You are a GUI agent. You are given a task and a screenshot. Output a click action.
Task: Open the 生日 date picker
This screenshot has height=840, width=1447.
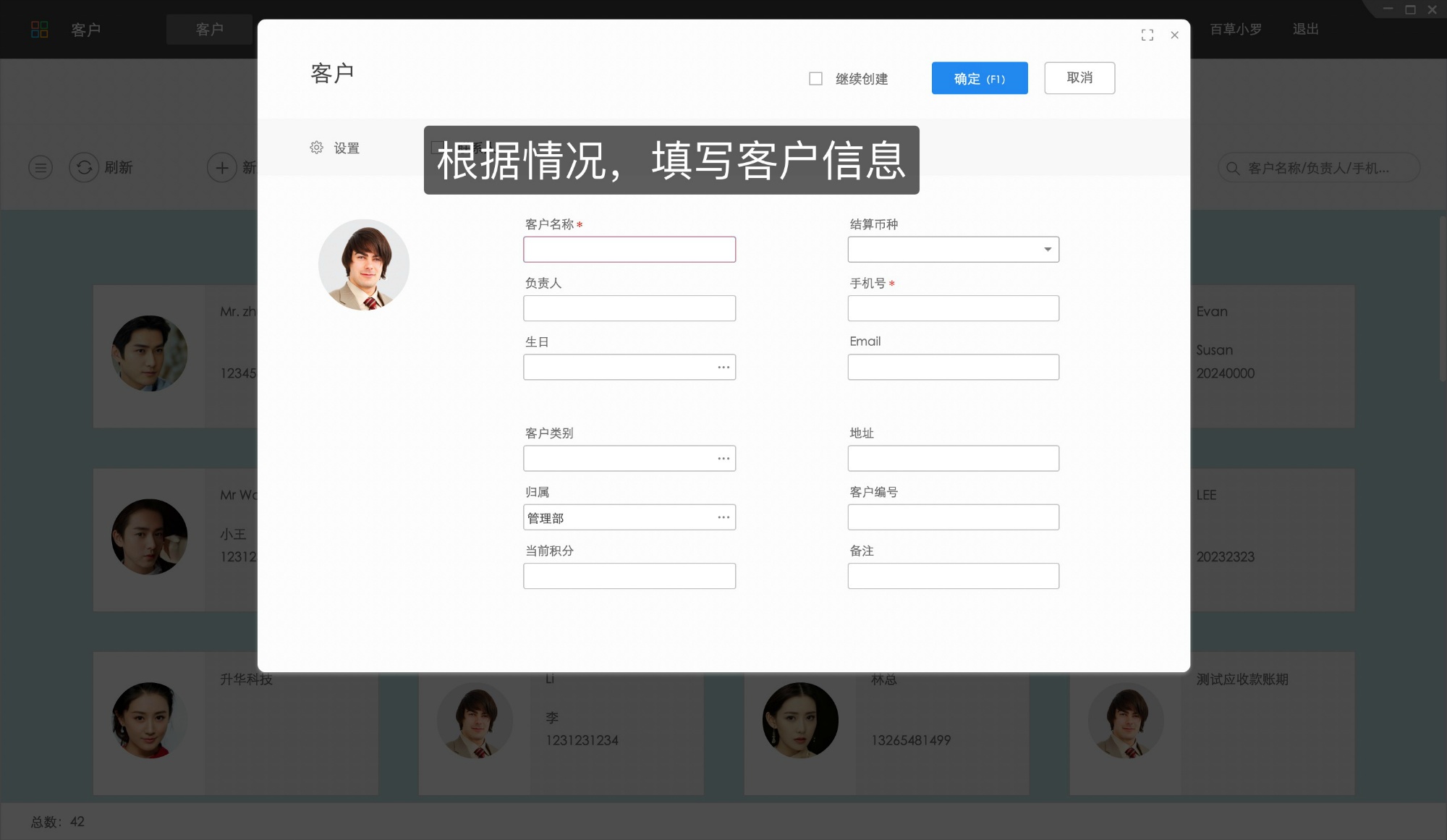click(723, 367)
